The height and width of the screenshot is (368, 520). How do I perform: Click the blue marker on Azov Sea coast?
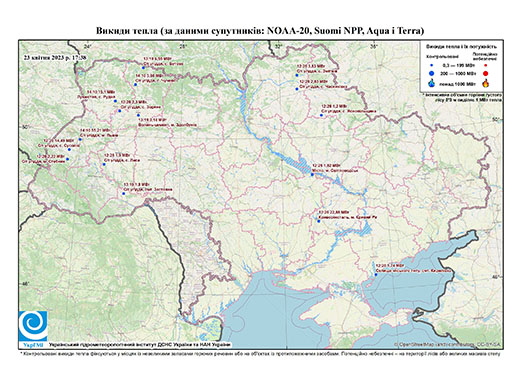376,275
